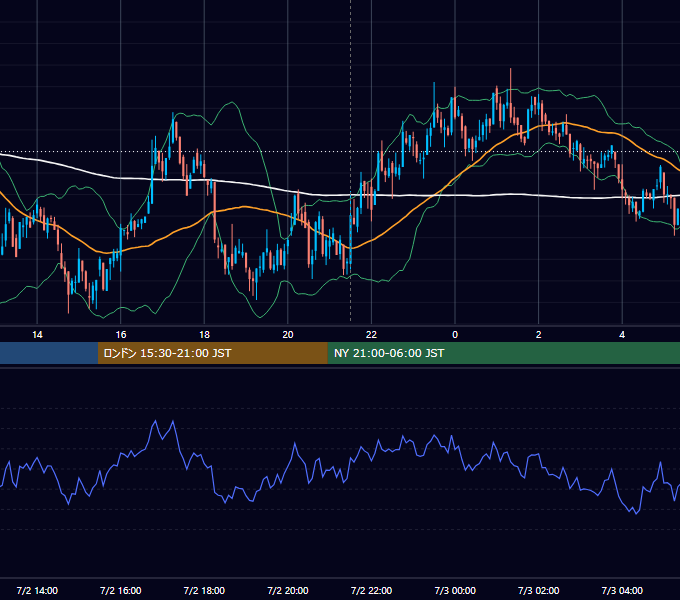Viewport: 680px width, 600px height.
Task: Click the 7/2 18:00 date label
Action: point(204,590)
